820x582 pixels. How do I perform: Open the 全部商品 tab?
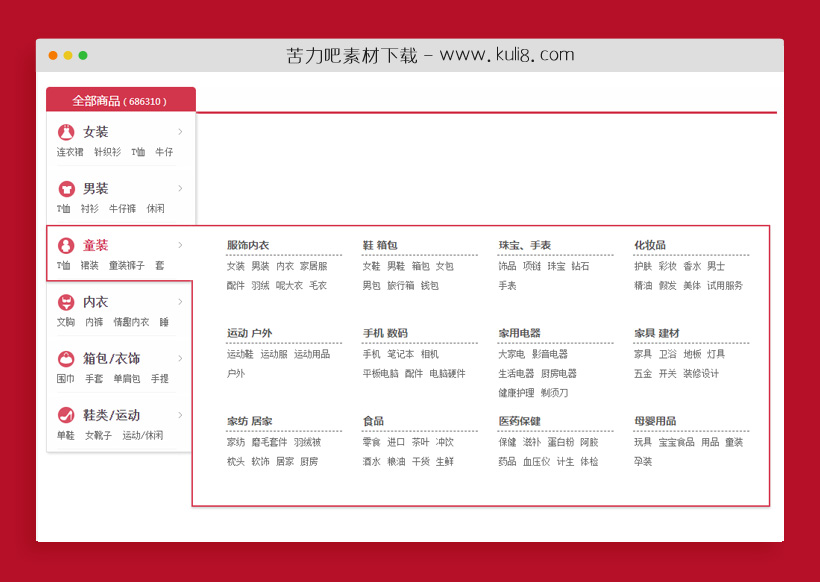click(x=120, y=101)
